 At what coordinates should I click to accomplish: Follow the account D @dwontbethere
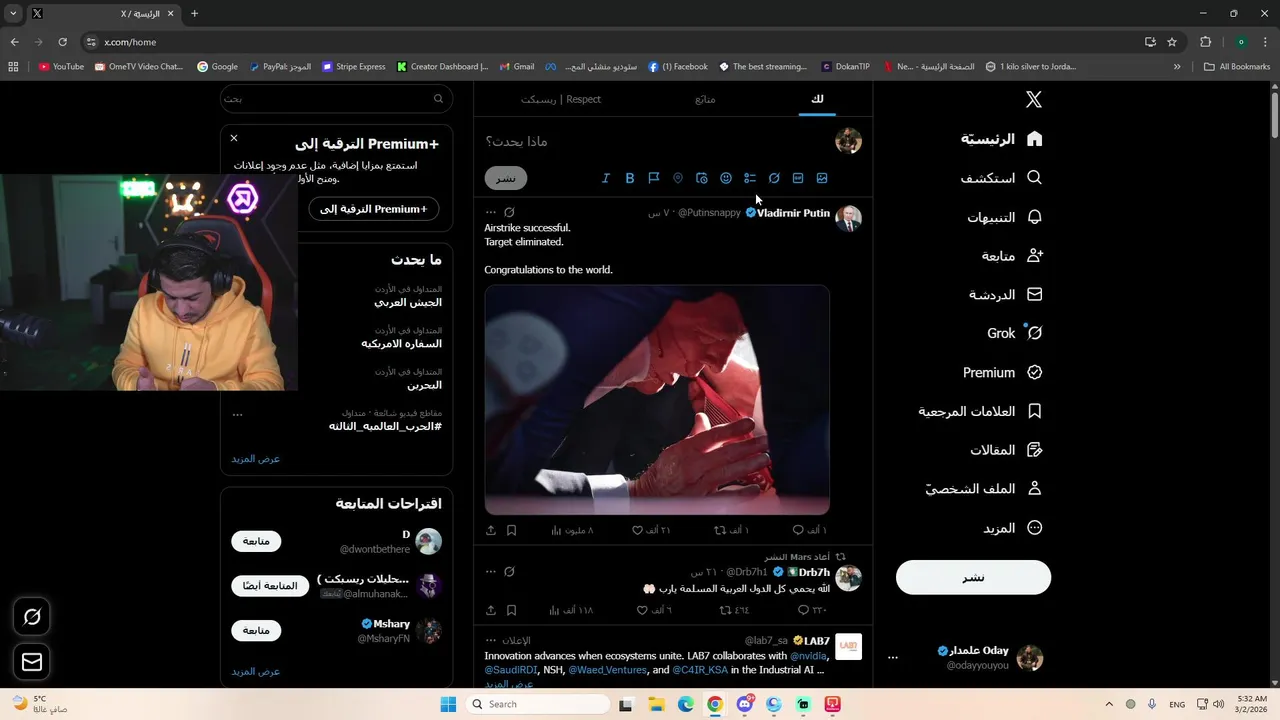256,541
